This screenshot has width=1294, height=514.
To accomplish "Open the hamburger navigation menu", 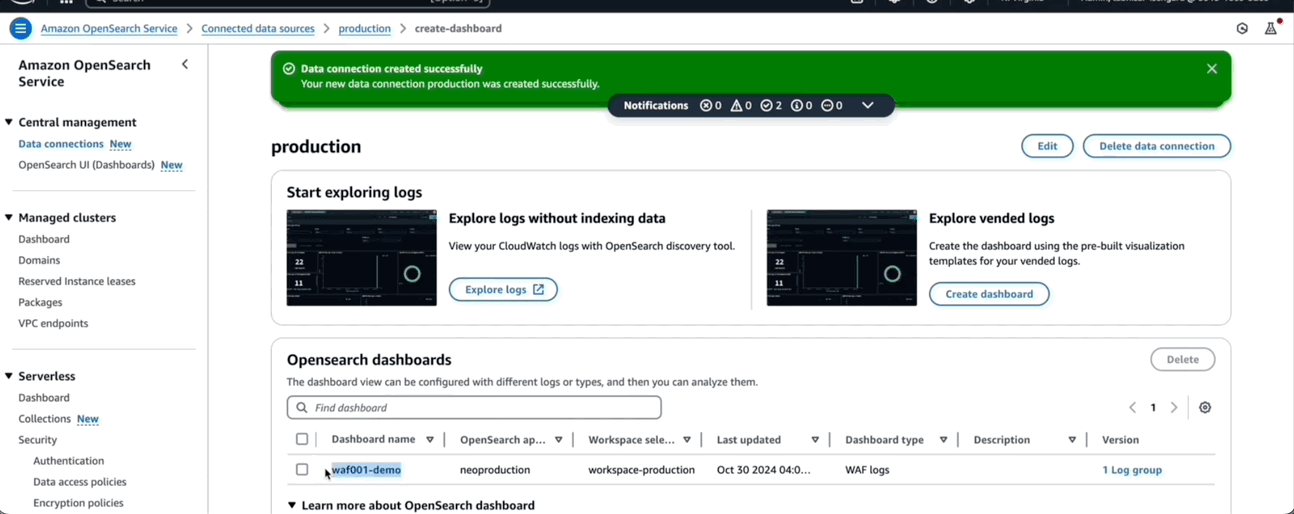I will pyautogui.click(x=20, y=29).
